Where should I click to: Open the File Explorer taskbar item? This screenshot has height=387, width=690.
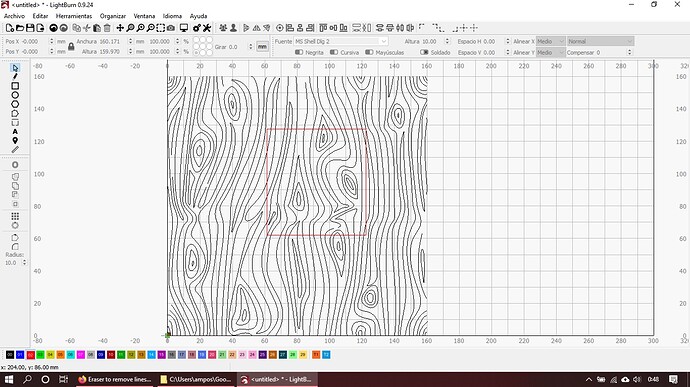(196, 379)
